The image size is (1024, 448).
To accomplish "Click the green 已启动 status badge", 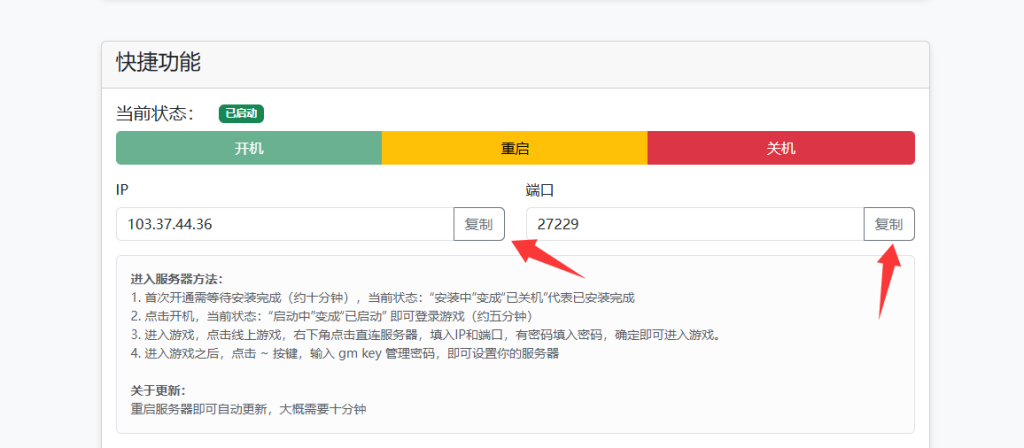I will pyautogui.click(x=241, y=114).
